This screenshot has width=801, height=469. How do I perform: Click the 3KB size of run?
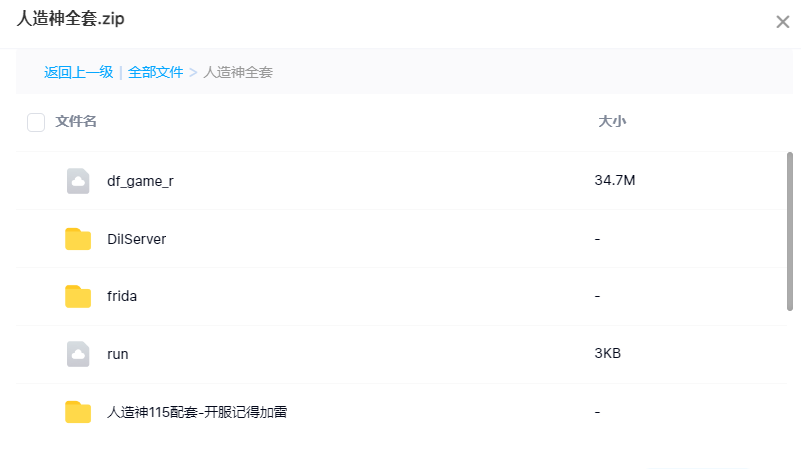[x=607, y=354]
